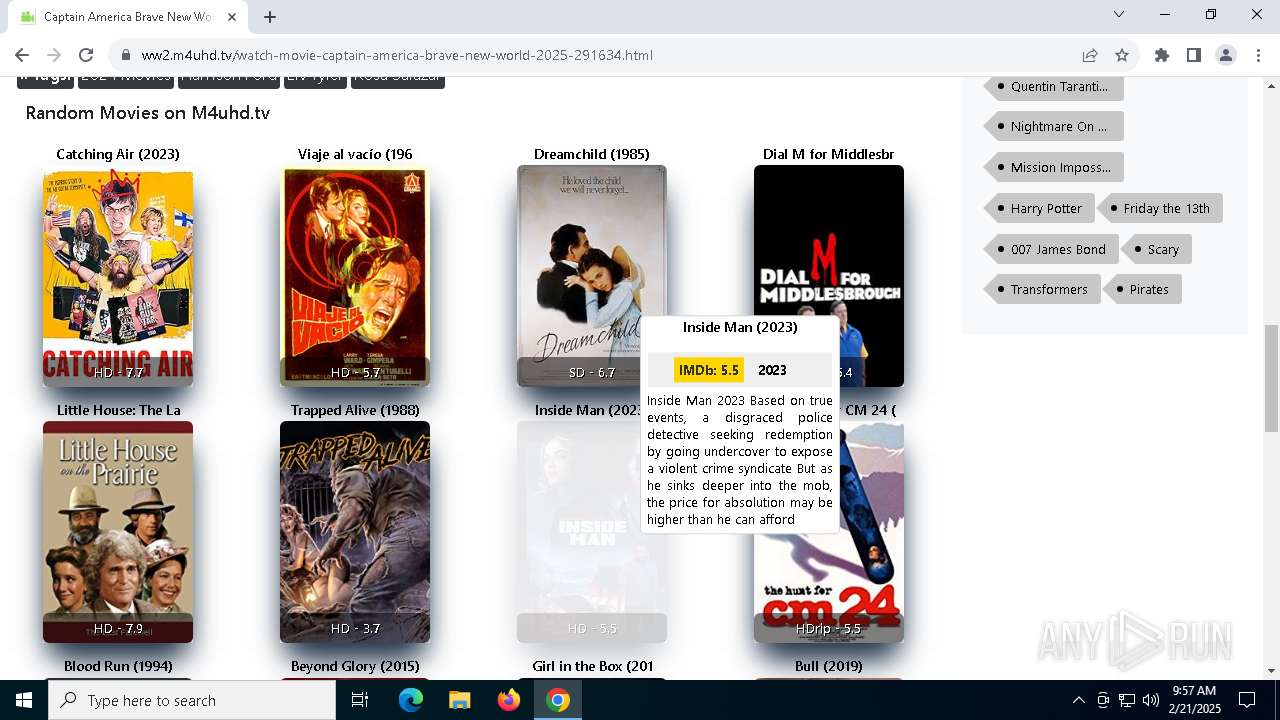This screenshot has height=720, width=1280.
Task: Open network status tray icon
Action: click(1127, 700)
